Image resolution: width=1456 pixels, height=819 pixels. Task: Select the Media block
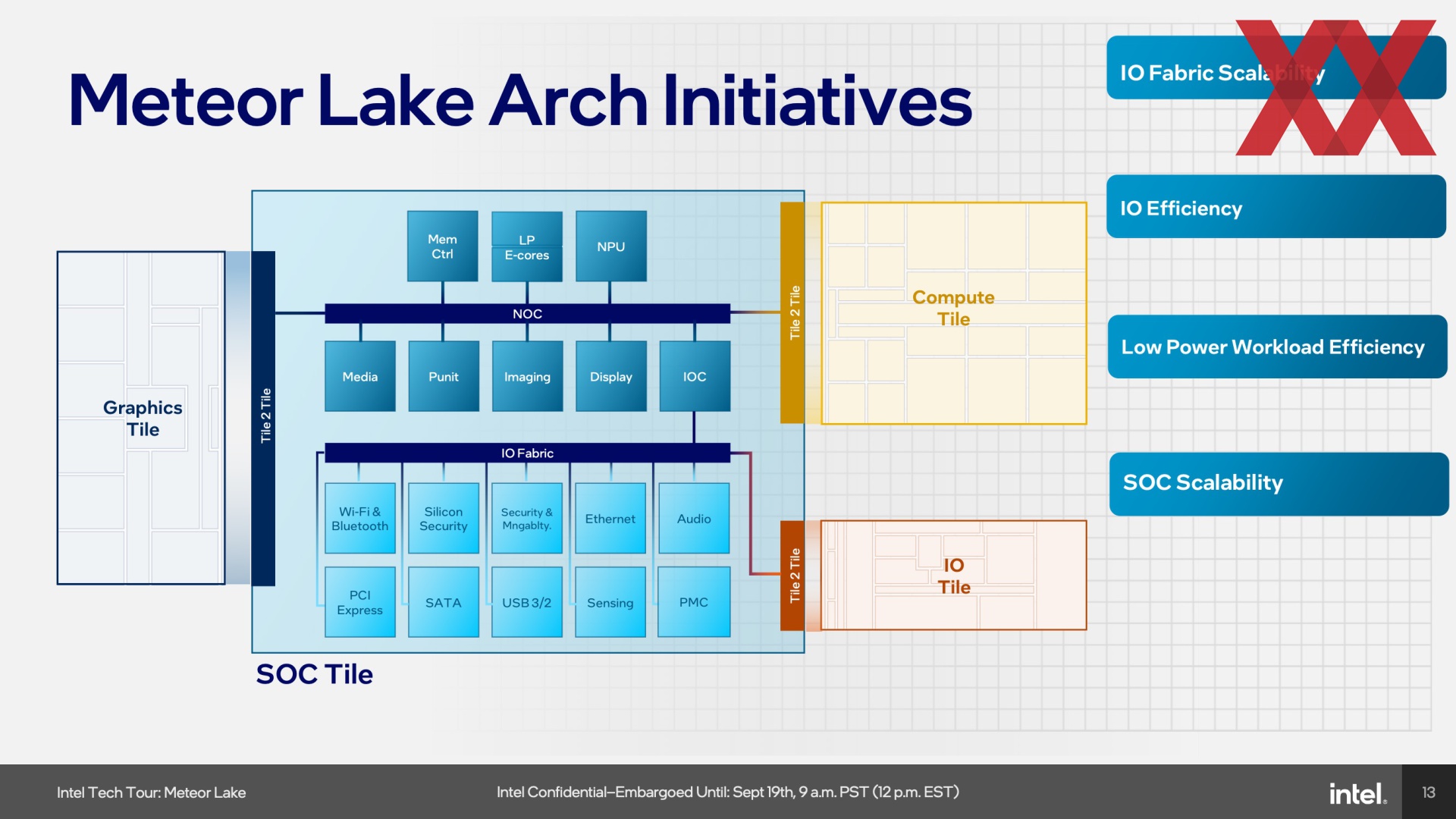click(x=360, y=376)
